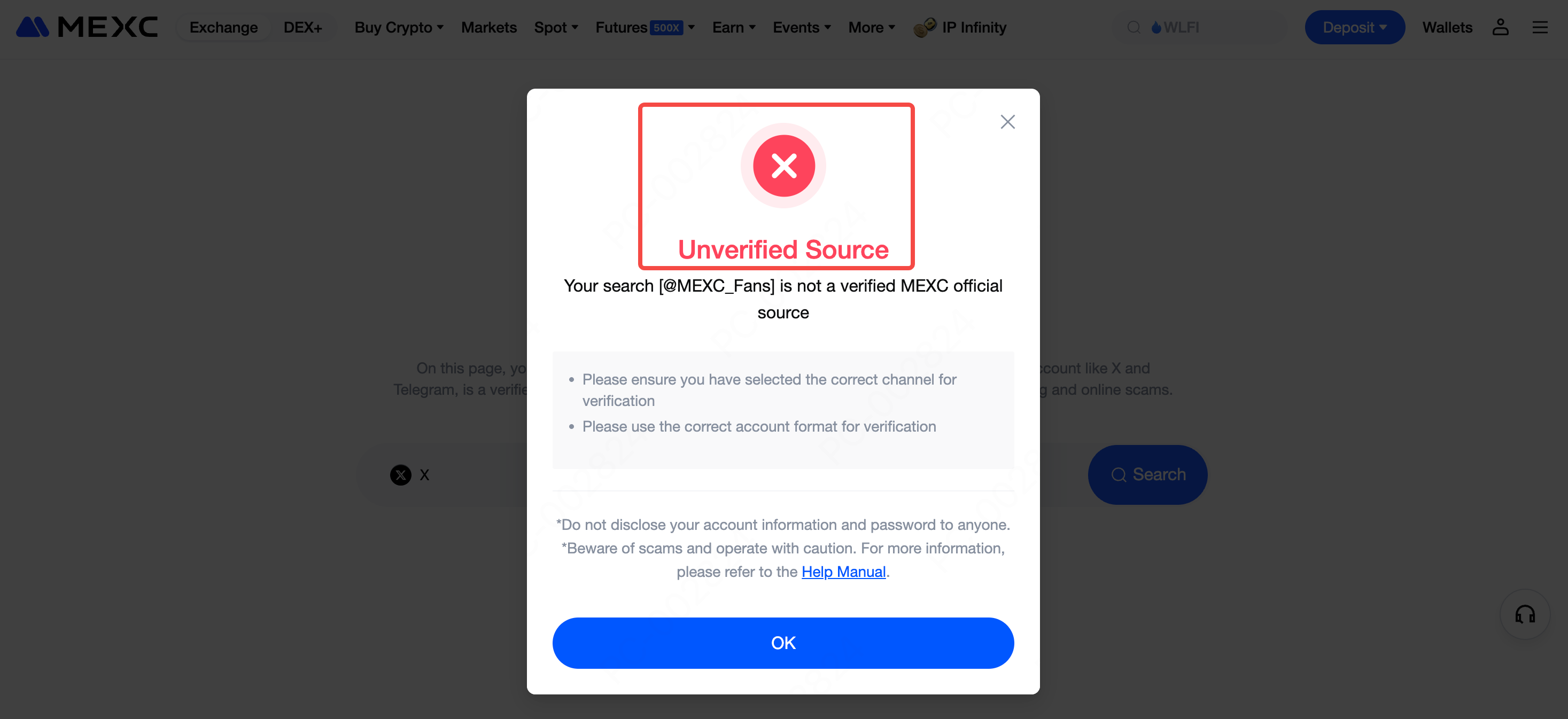Image resolution: width=1568 pixels, height=719 pixels.
Task: Open the Help Manual link
Action: pos(843,572)
